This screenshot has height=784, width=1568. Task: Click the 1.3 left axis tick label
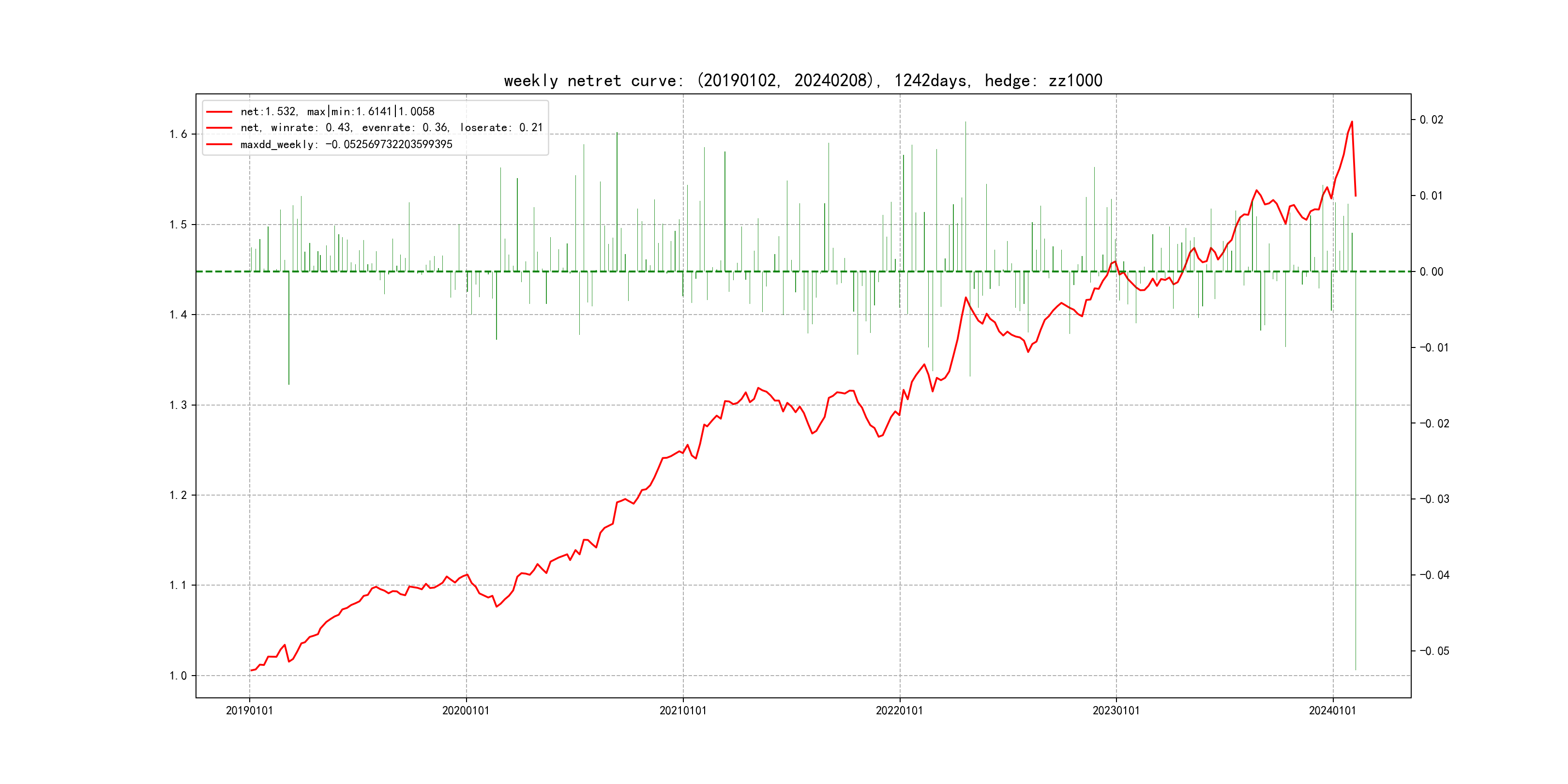click(179, 406)
